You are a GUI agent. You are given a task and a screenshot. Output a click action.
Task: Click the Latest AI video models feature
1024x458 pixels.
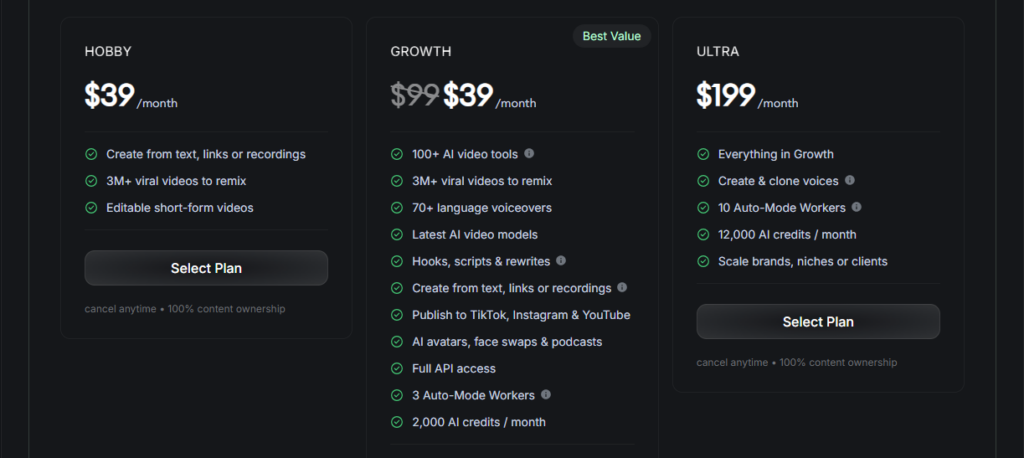click(475, 235)
